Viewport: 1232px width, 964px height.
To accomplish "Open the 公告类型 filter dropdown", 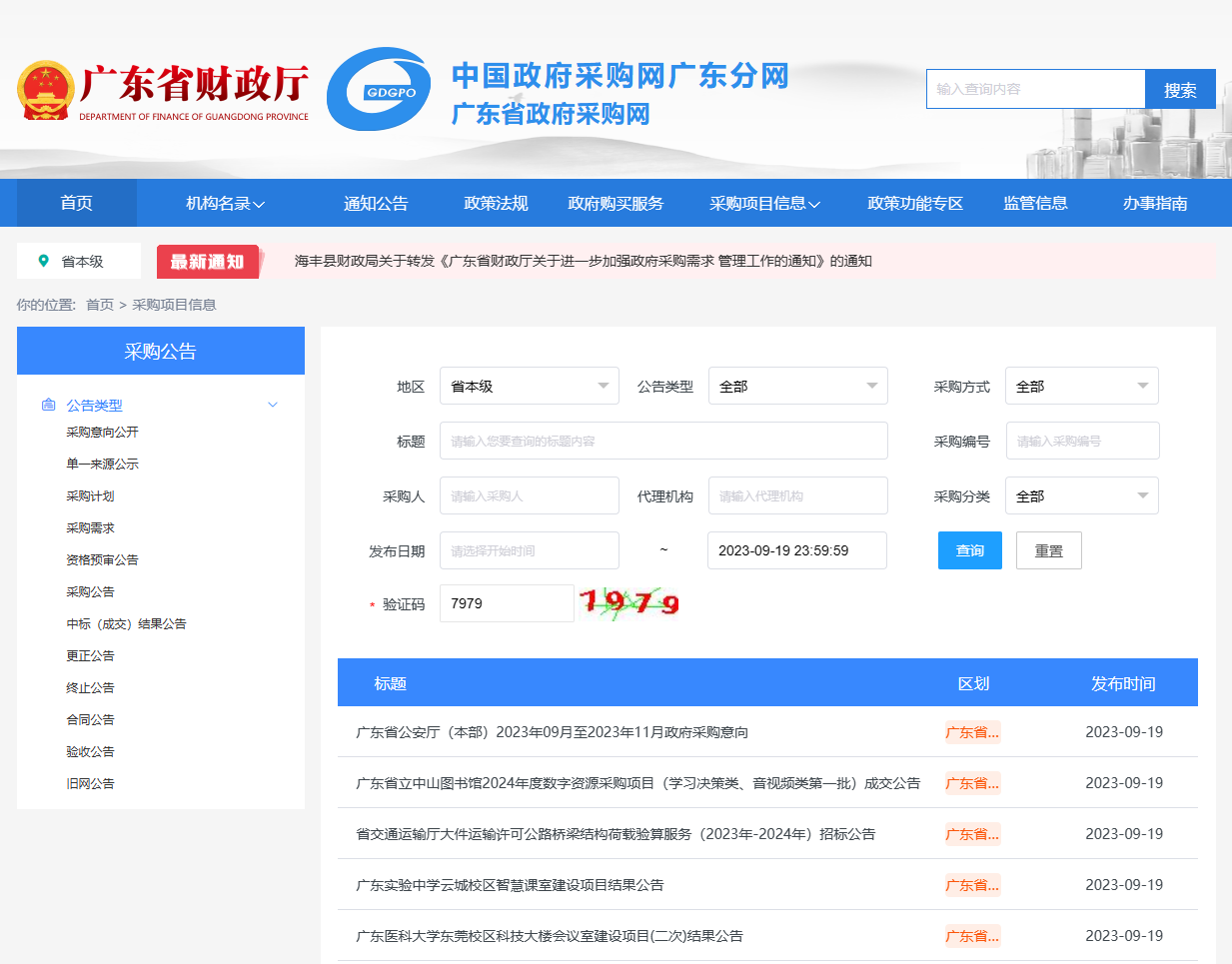I will tap(797, 386).
